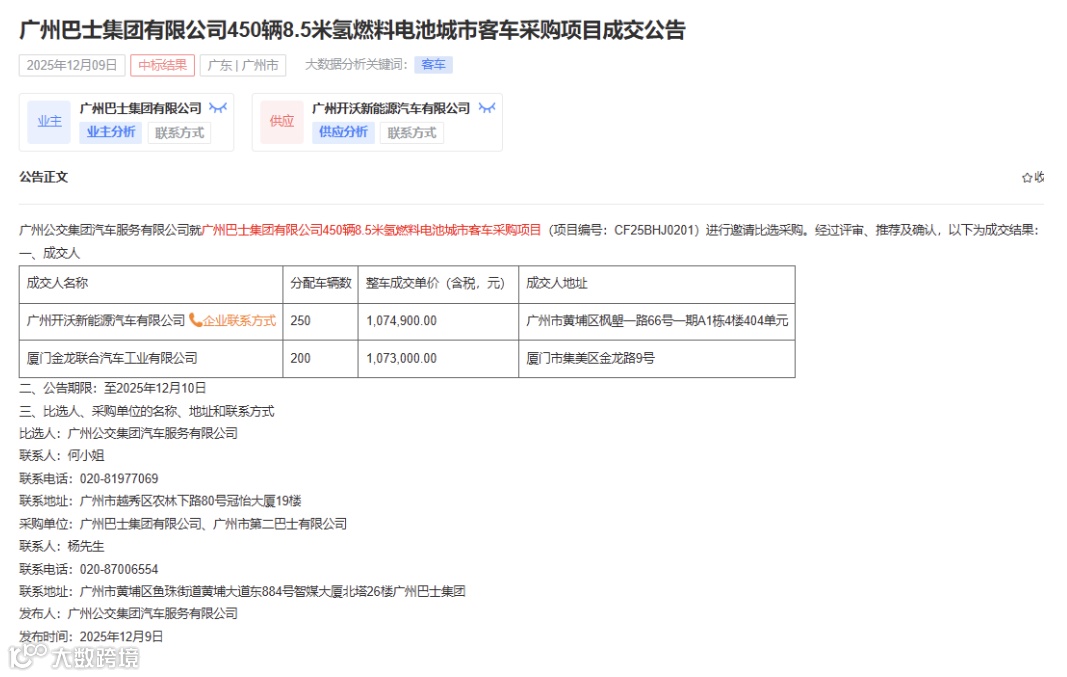Image resolution: width=1067 pixels, height=677 pixels.
Task: Click address line with 黄埔大道东884号智媒大厦
Action: click(x=242, y=591)
